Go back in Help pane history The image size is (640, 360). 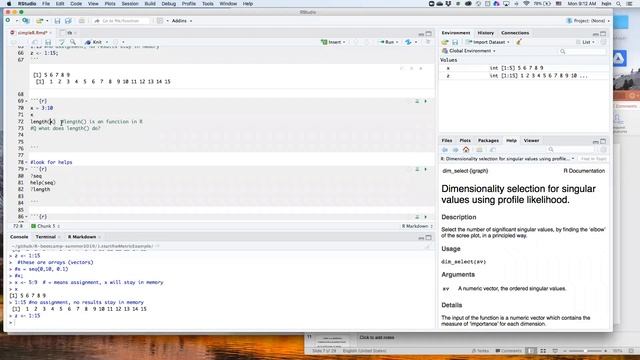pos(445,150)
